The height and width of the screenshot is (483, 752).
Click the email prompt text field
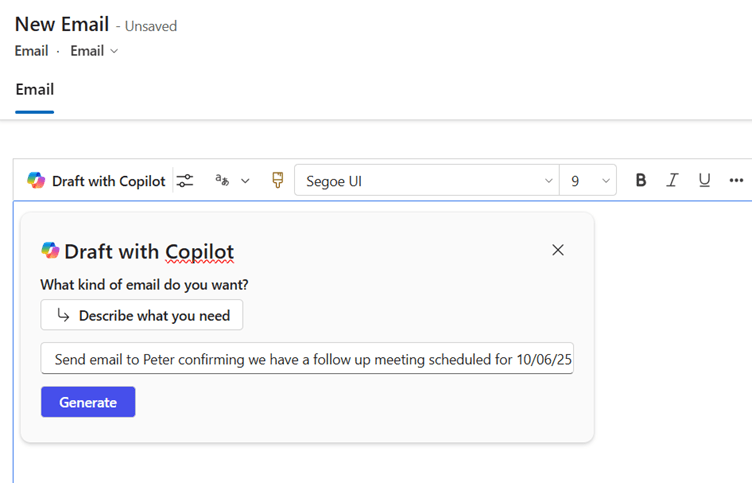click(307, 358)
